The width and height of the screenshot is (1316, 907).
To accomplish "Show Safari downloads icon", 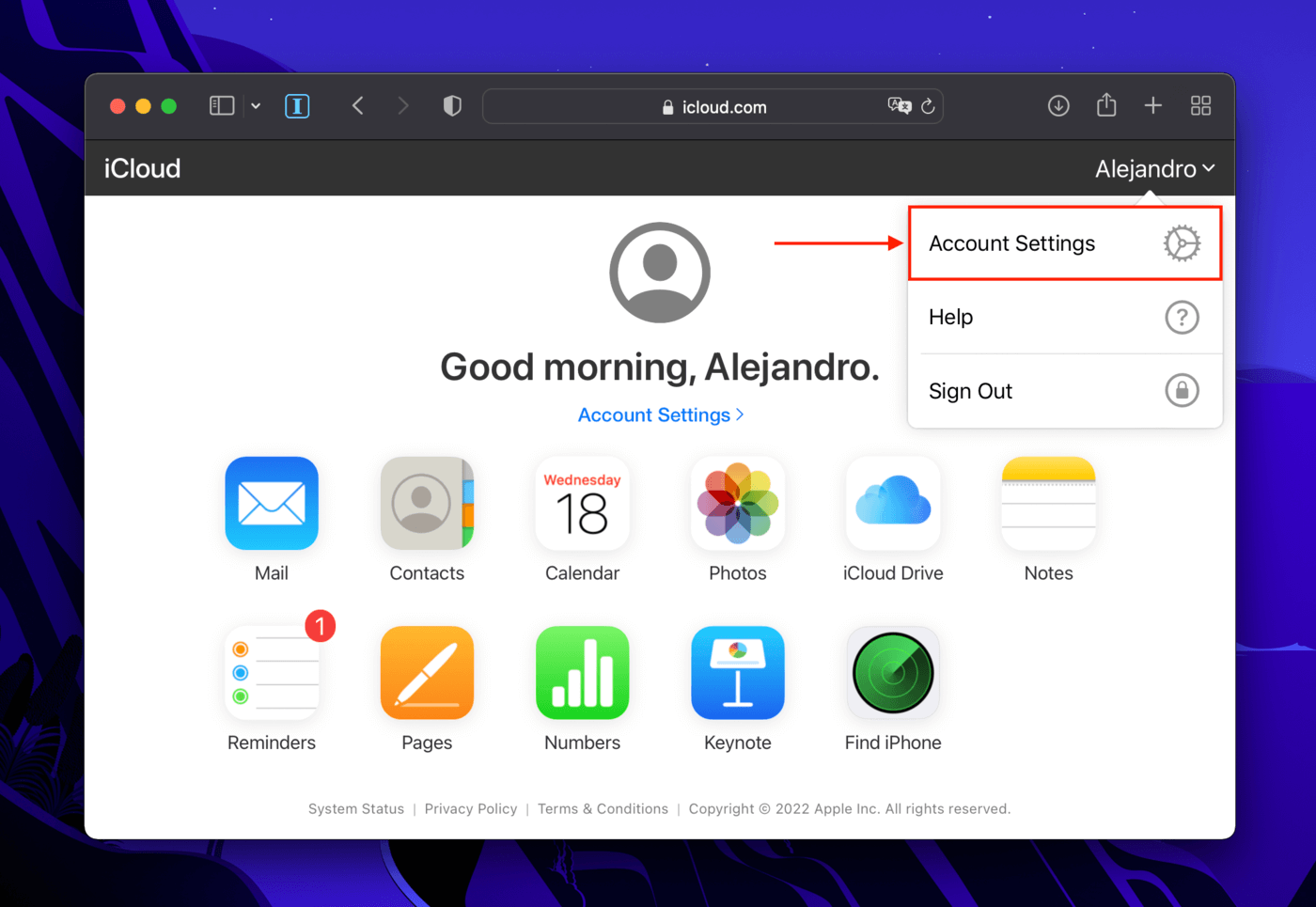I will [1058, 106].
